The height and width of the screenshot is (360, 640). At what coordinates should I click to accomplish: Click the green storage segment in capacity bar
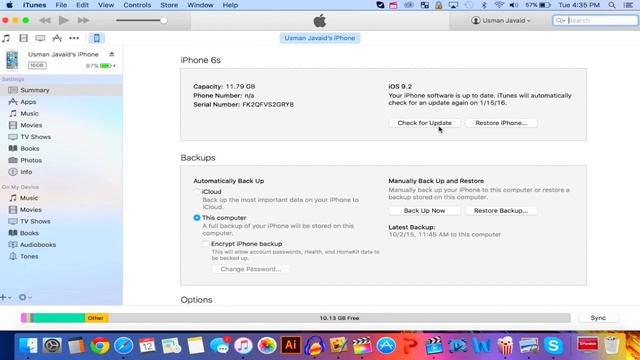pos(59,318)
